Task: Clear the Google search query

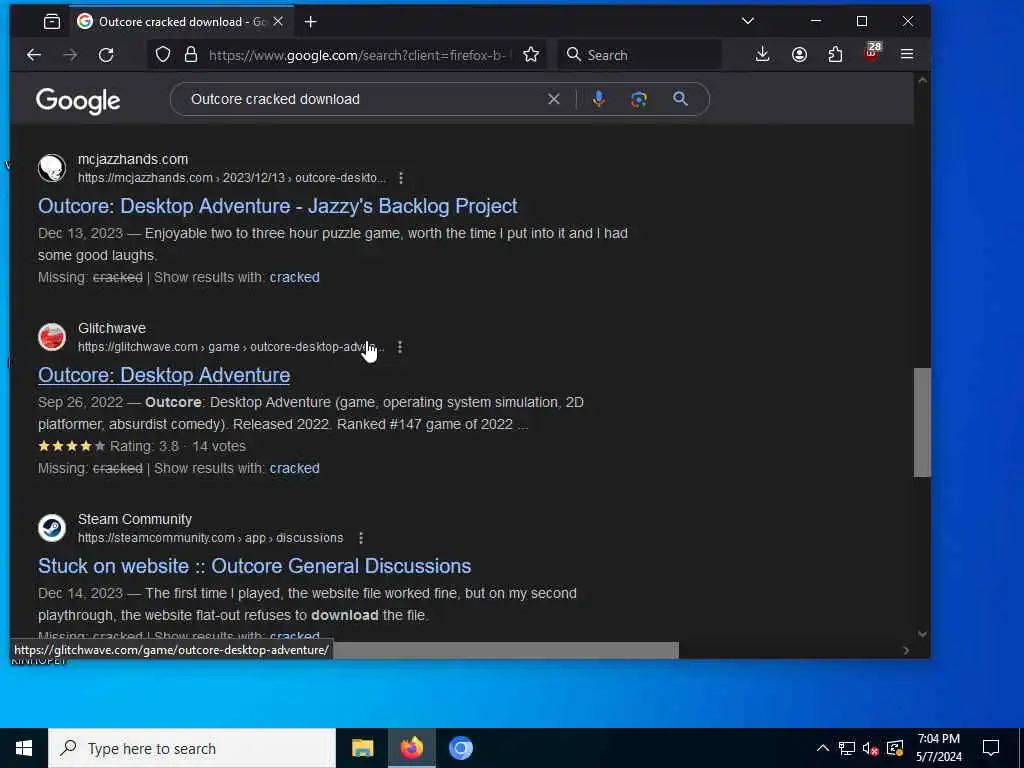Action: 554,99
